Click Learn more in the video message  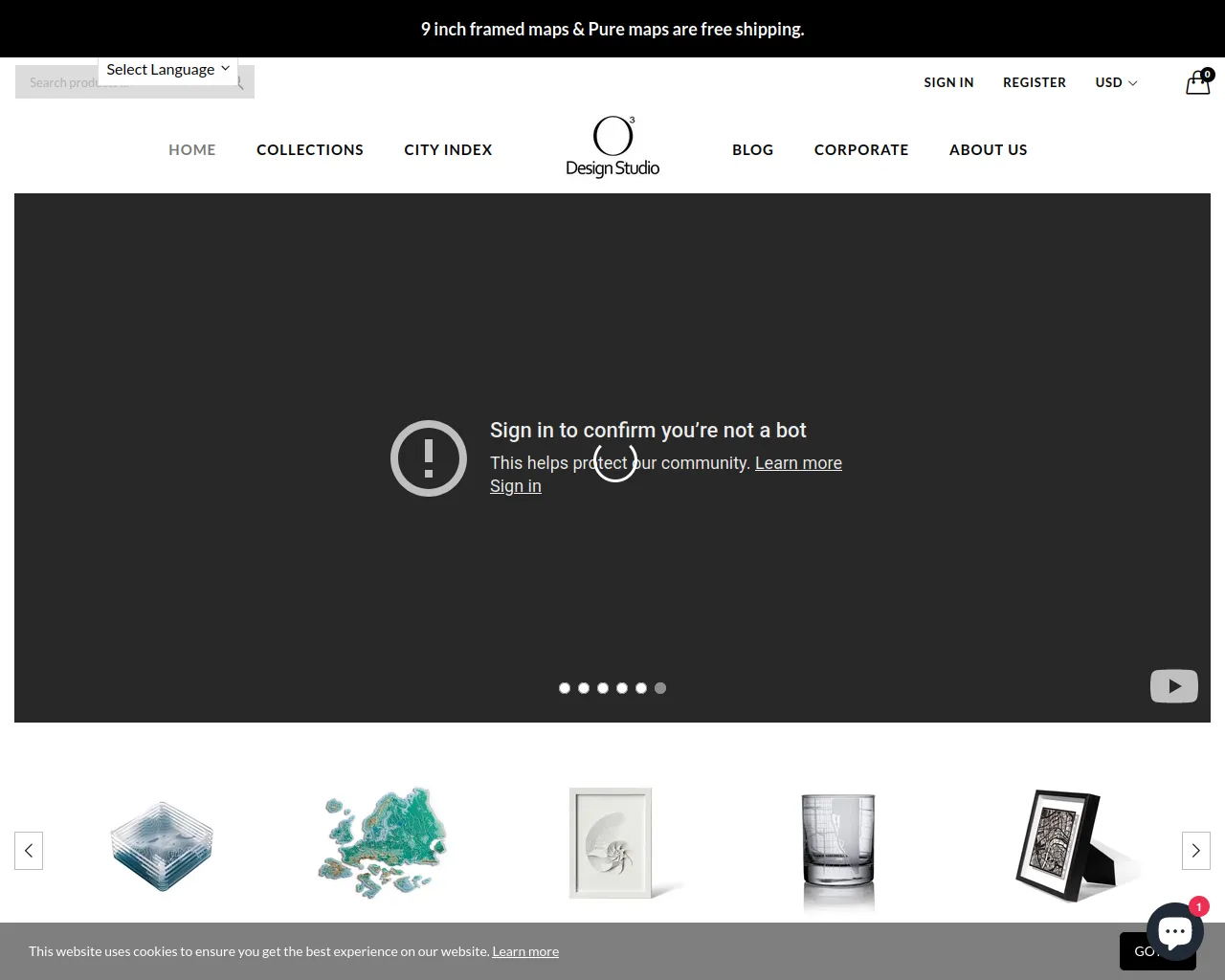[798, 463]
